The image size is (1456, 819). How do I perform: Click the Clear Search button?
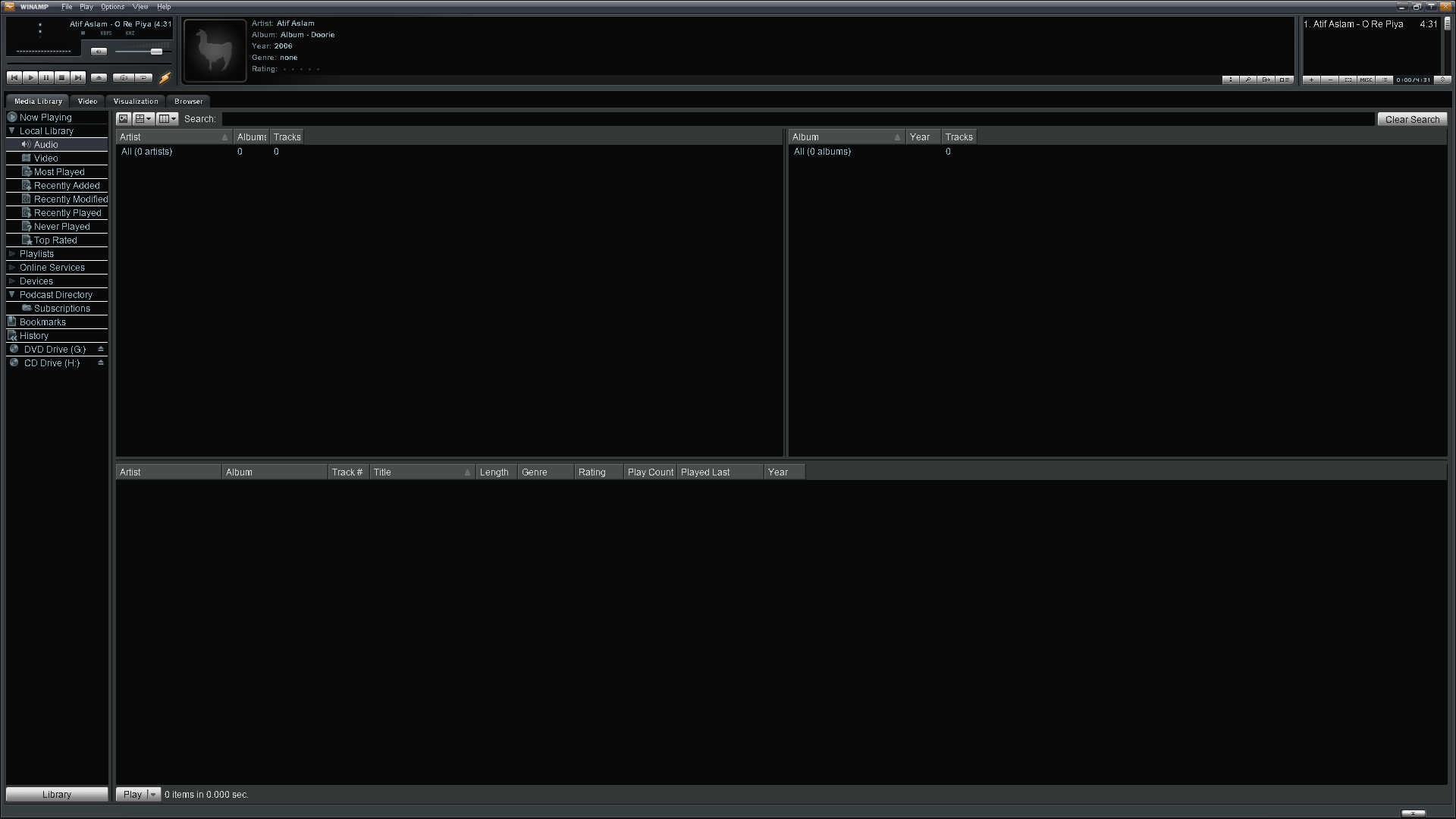(1412, 119)
